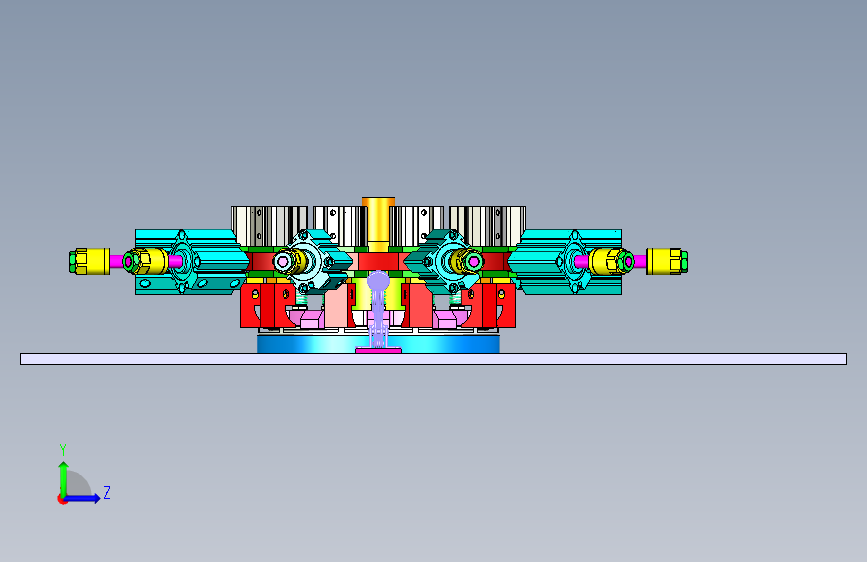The image size is (867, 562).
Task: Select the blue circular turntable base
Action: (378, 343)
